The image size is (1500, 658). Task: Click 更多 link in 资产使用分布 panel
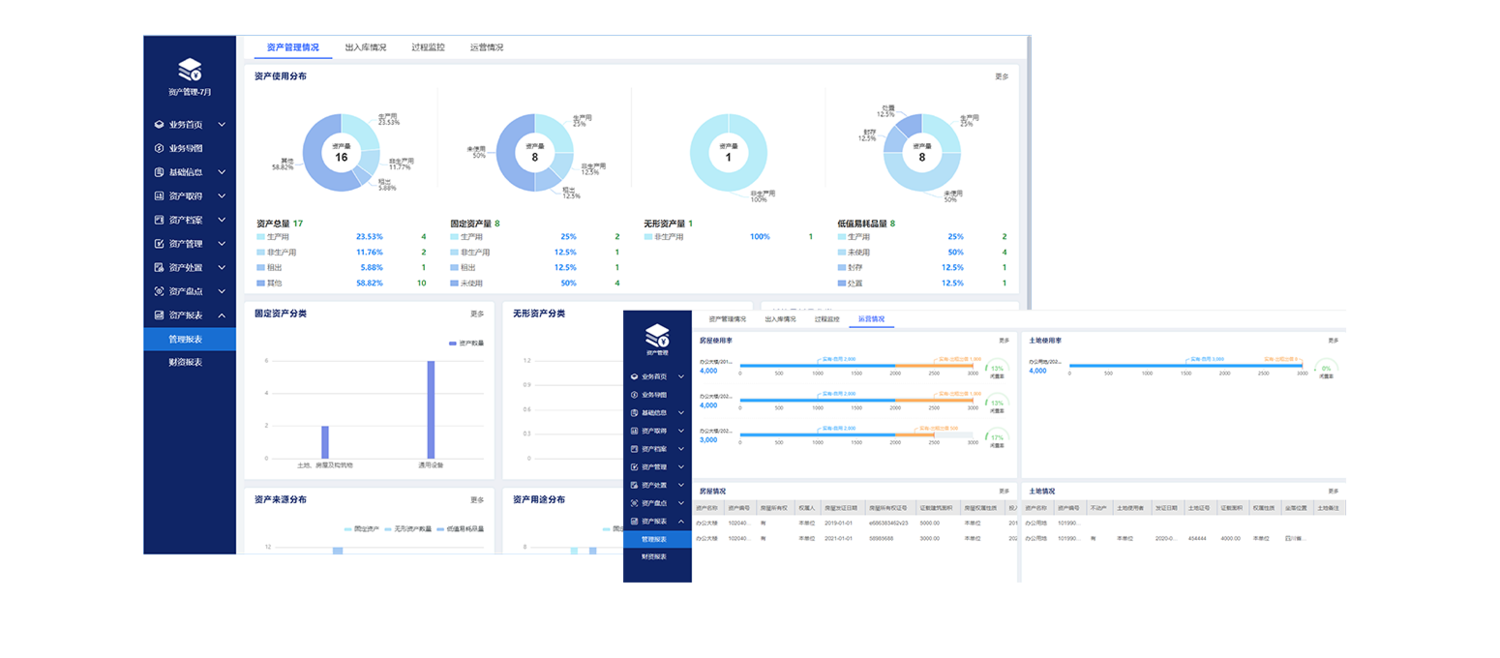[1001, 77]
